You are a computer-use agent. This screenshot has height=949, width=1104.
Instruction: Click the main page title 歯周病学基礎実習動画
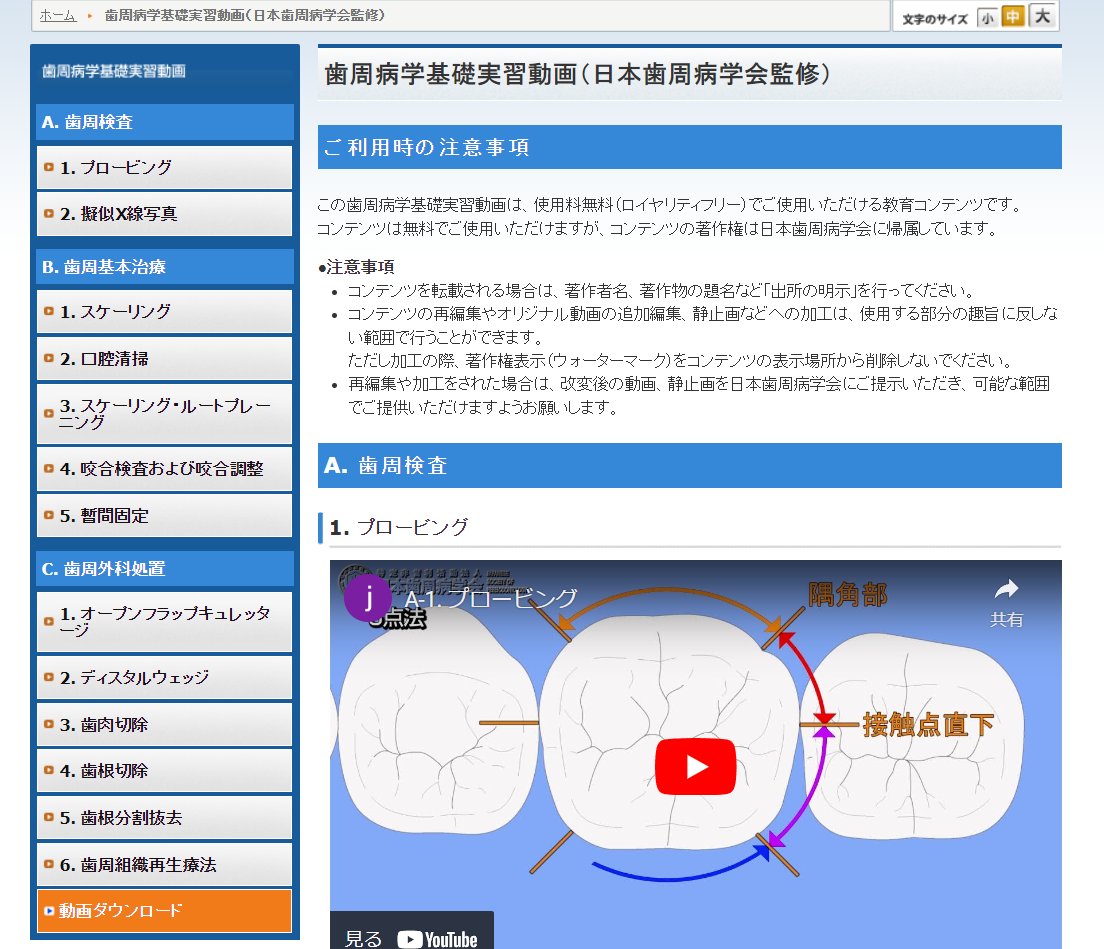pos(577,74)
